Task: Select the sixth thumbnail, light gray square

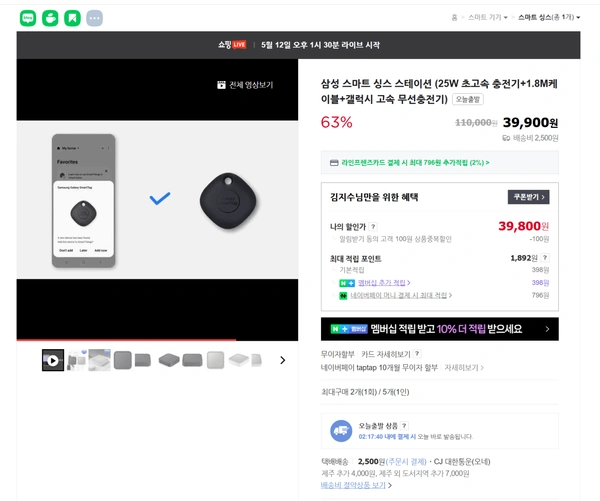Action: click(x=215, y=360)
